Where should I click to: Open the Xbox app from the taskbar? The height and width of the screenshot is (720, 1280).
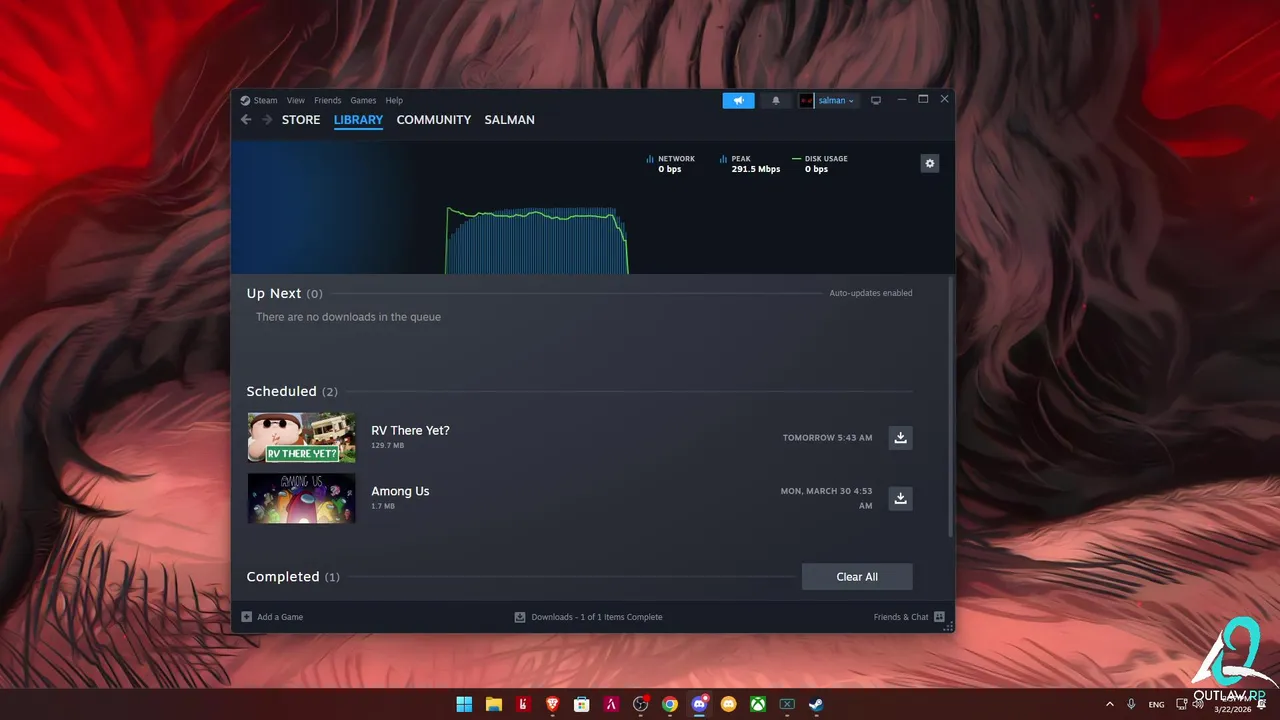click(758, 704)
